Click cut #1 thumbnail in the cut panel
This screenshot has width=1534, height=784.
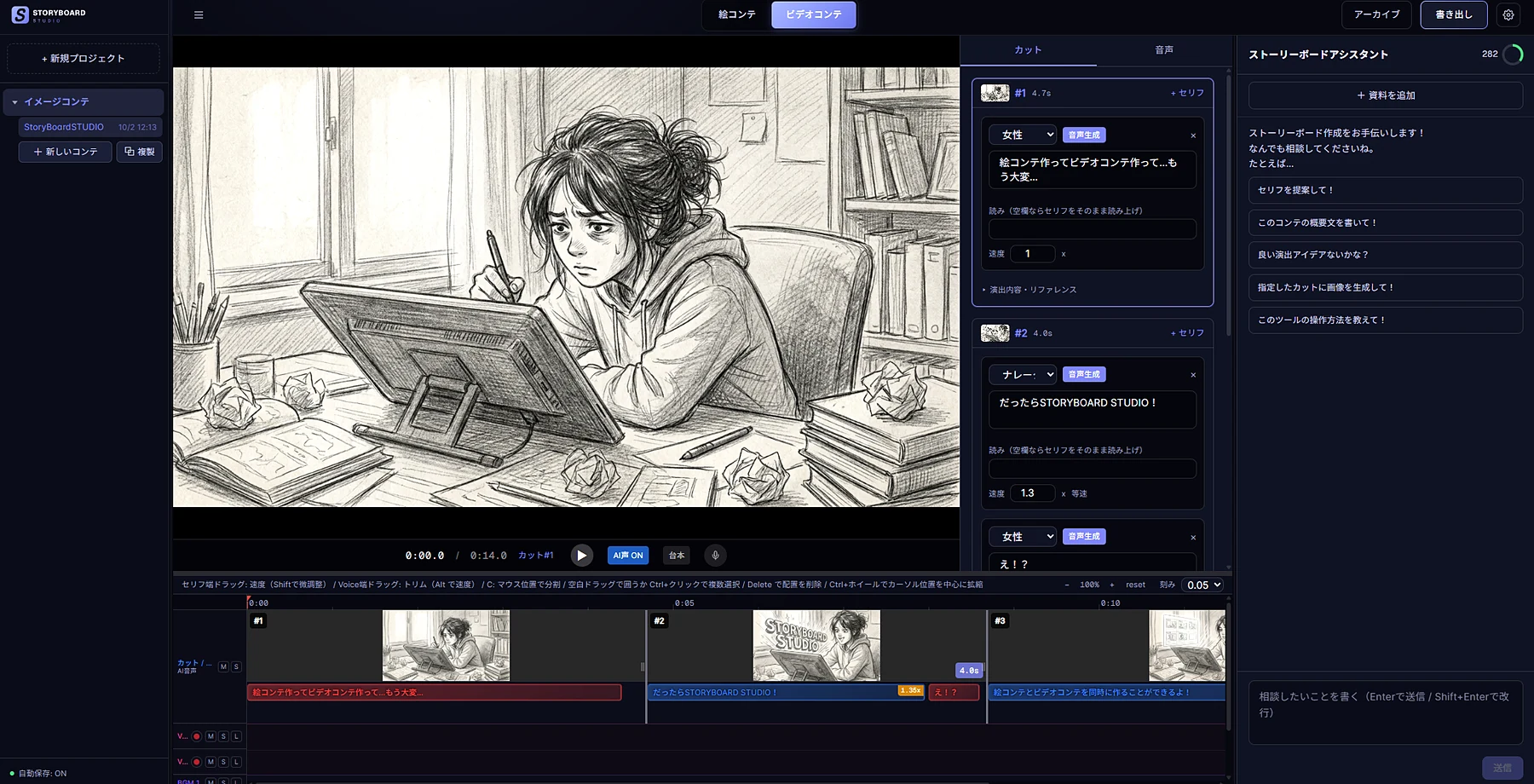pos(995,93)
